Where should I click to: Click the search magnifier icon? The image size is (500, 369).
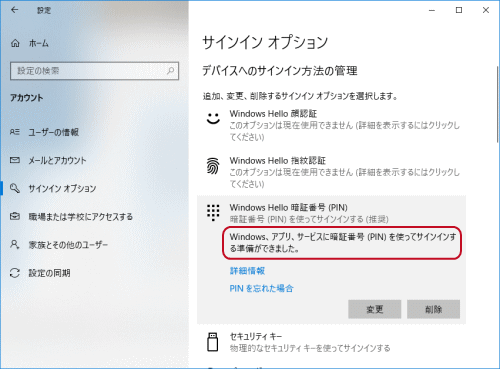coord(171,71)
